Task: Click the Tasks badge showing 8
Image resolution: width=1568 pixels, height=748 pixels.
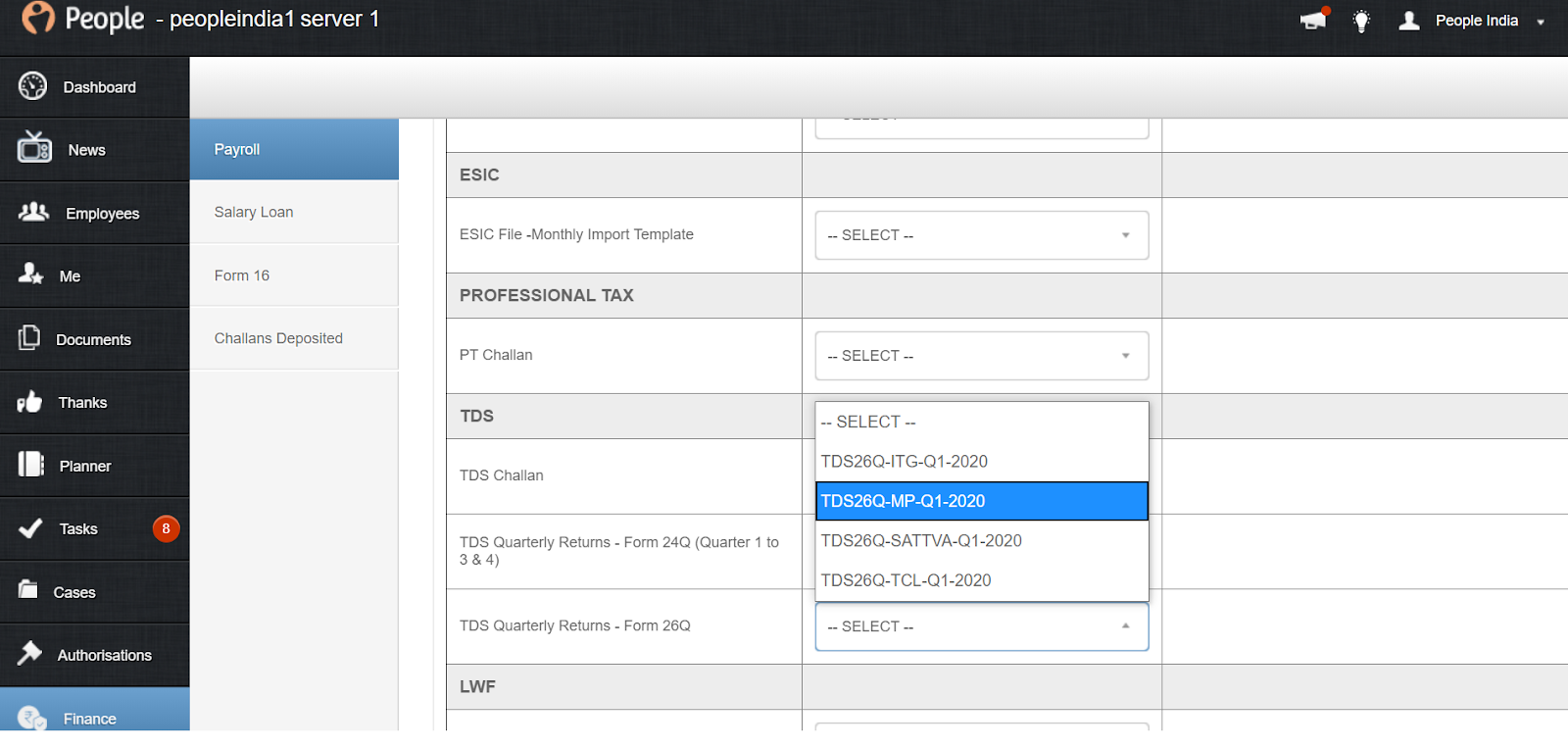Action: tap(167, 528)
